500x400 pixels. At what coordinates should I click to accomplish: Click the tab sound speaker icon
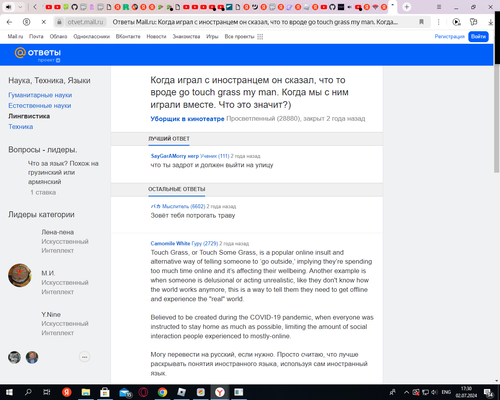[x=9, y=7]
